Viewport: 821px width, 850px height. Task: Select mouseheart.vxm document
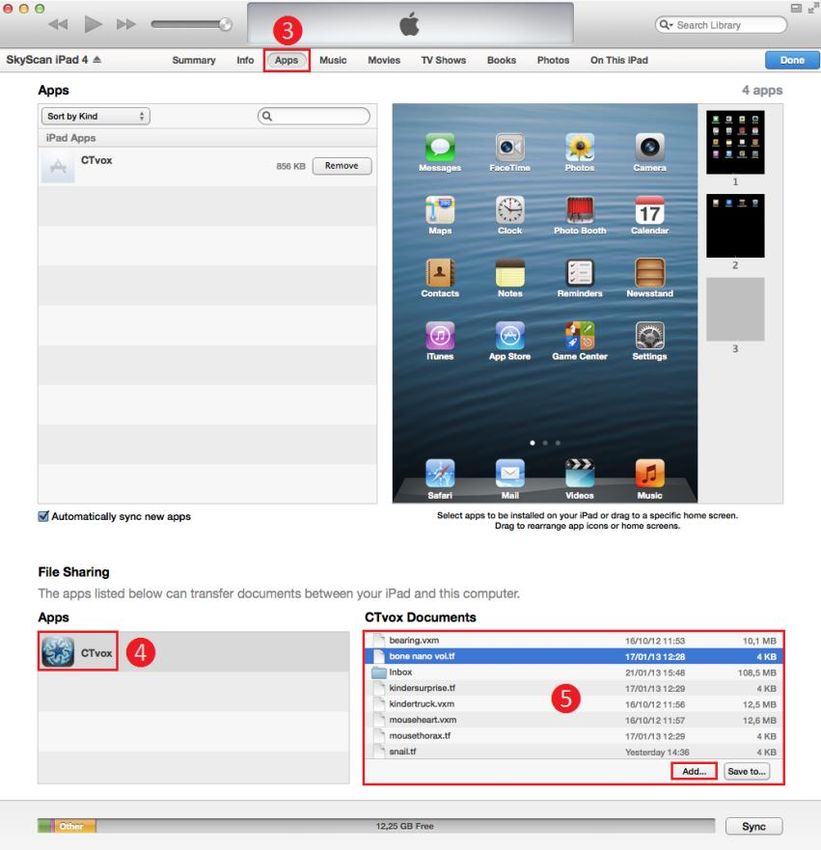574,720
